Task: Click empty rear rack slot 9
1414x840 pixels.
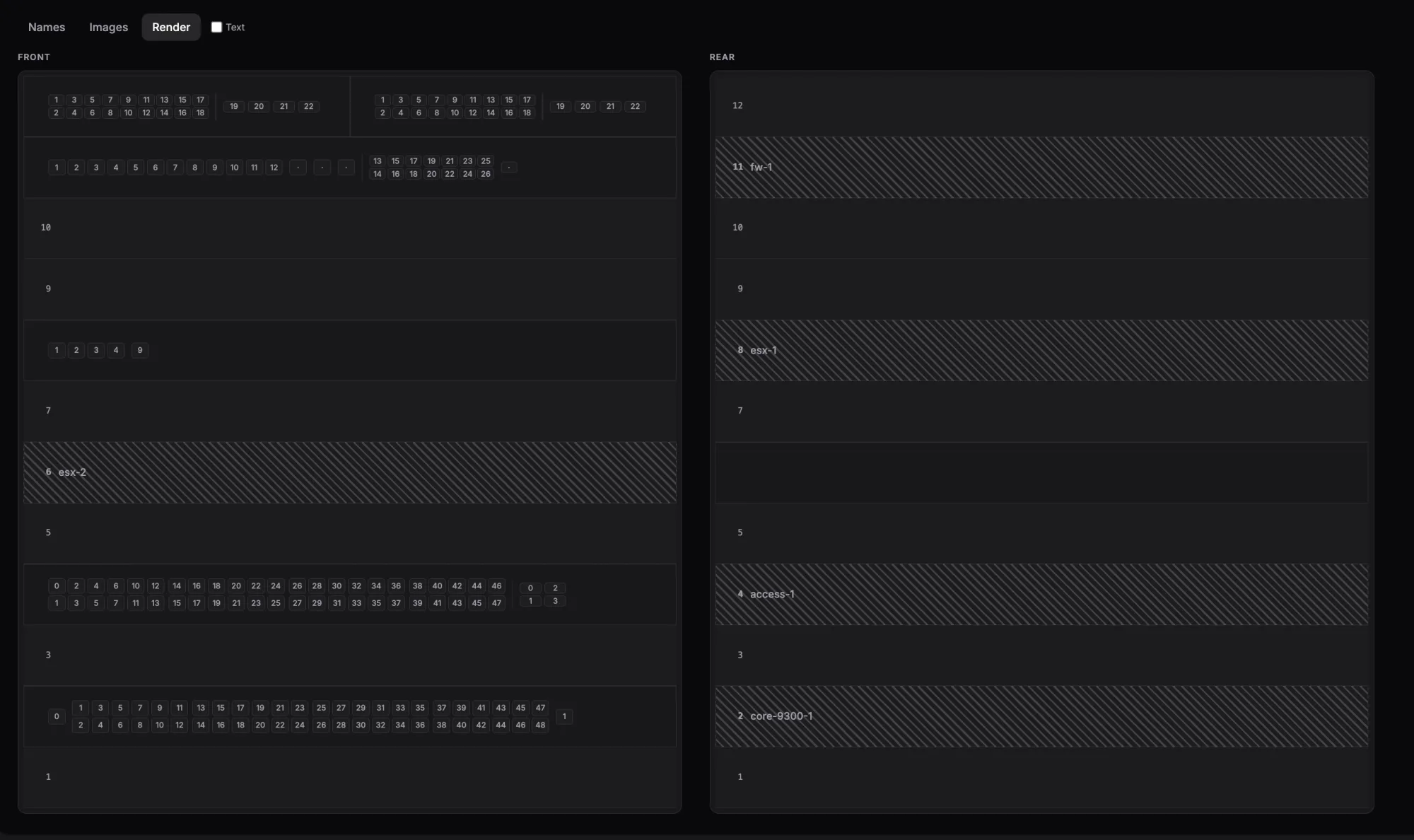Action: (x=1041, y=289)
